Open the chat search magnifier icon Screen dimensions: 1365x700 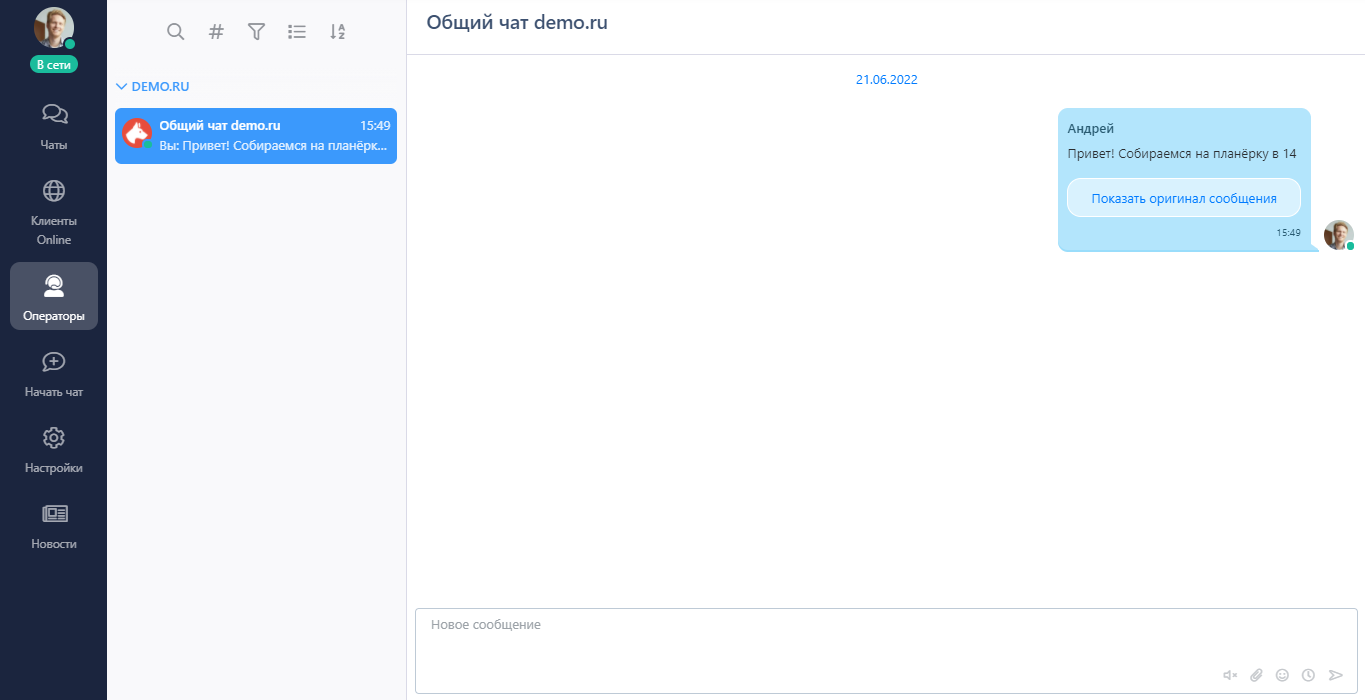(x=175, y=32)
